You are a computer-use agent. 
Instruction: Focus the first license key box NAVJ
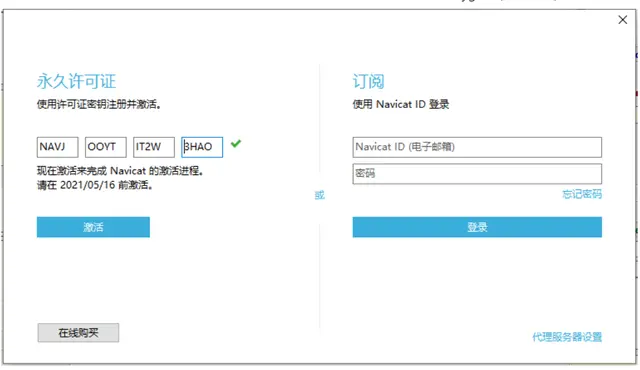(x=58, y=147)
